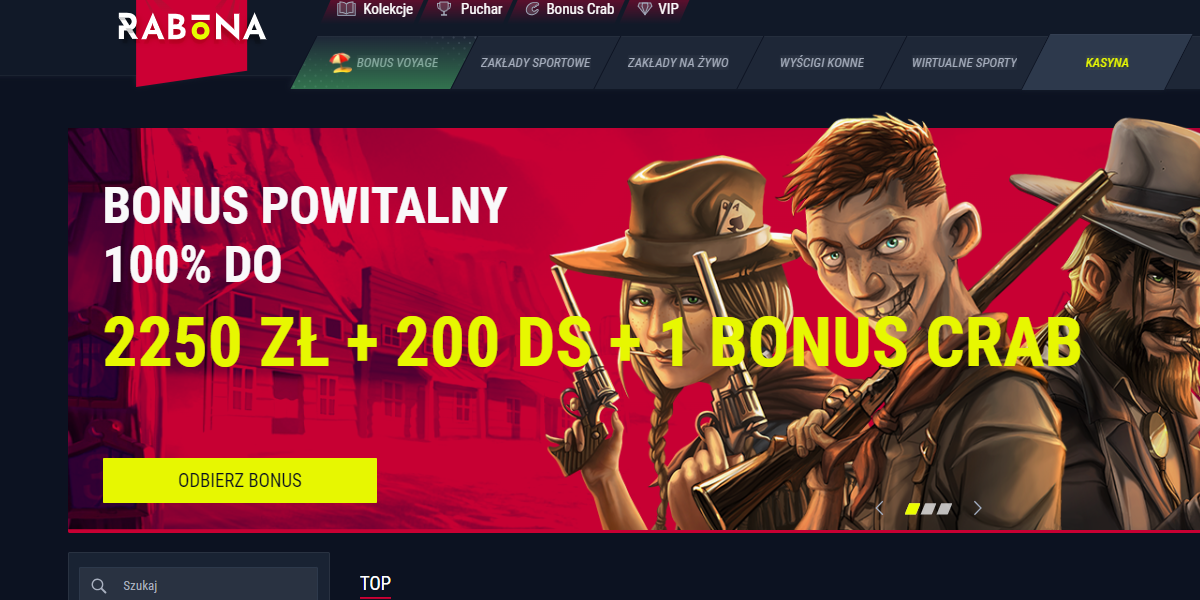The height and width of the screenshot is (600, 1200).
Task: Open the Wyścigi Konne tab
Action: (x=822, y=63)
